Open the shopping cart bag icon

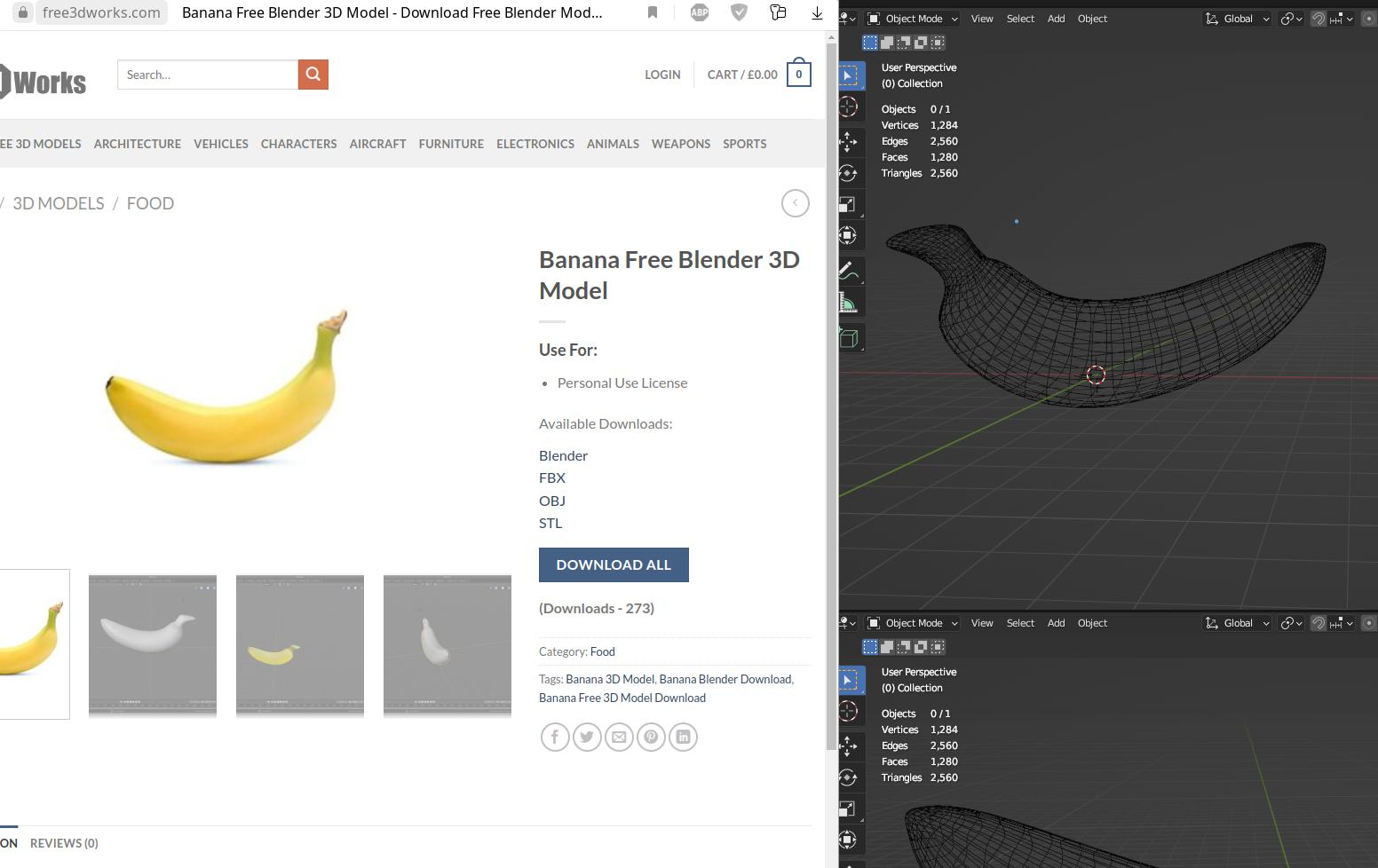point(799,74)
